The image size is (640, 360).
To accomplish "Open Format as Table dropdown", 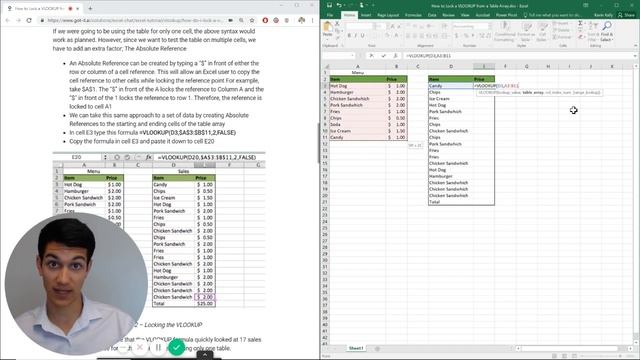I will pyautogui.click(x=526, y=31).
